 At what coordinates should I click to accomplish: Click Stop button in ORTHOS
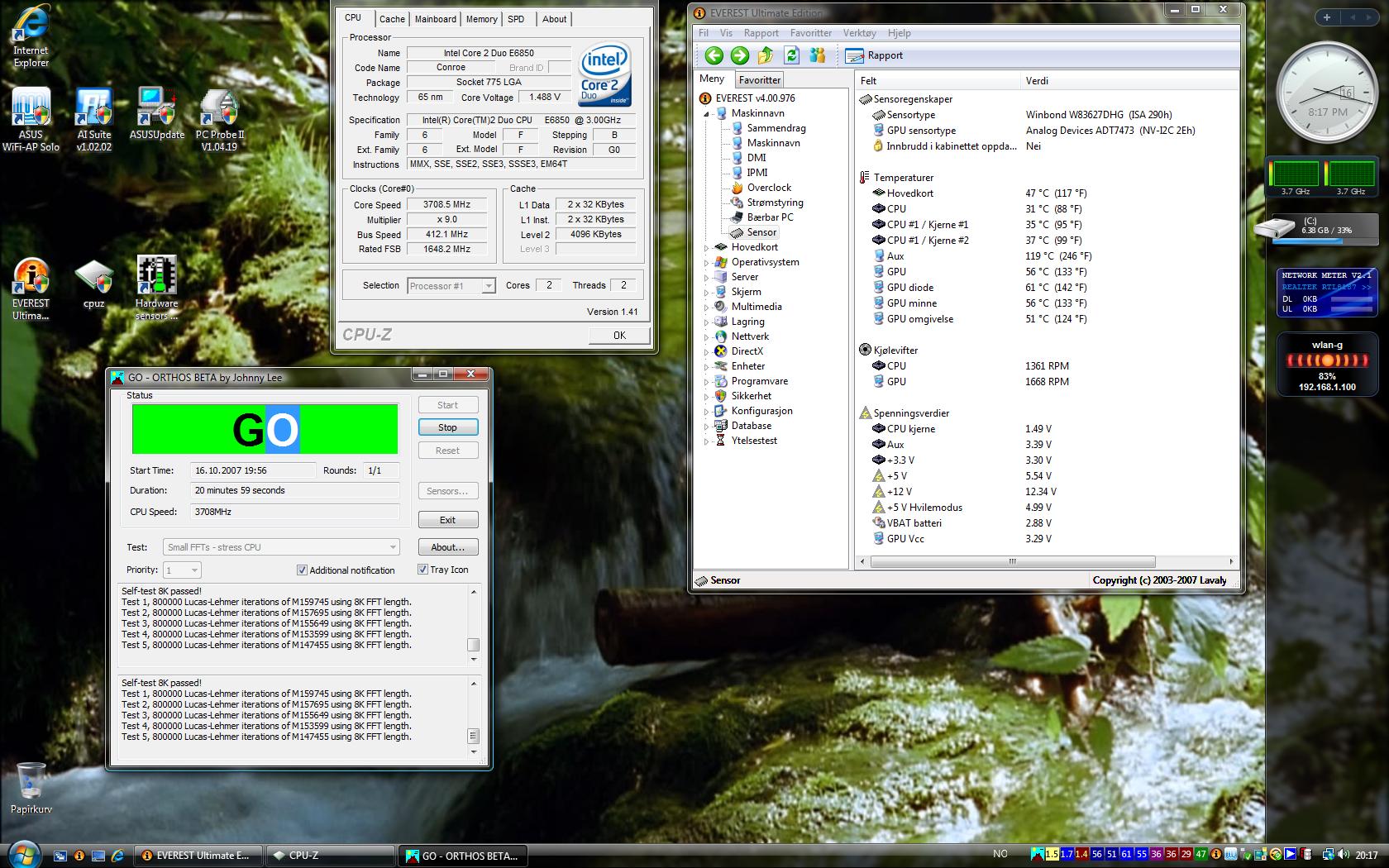coord(447,427)
